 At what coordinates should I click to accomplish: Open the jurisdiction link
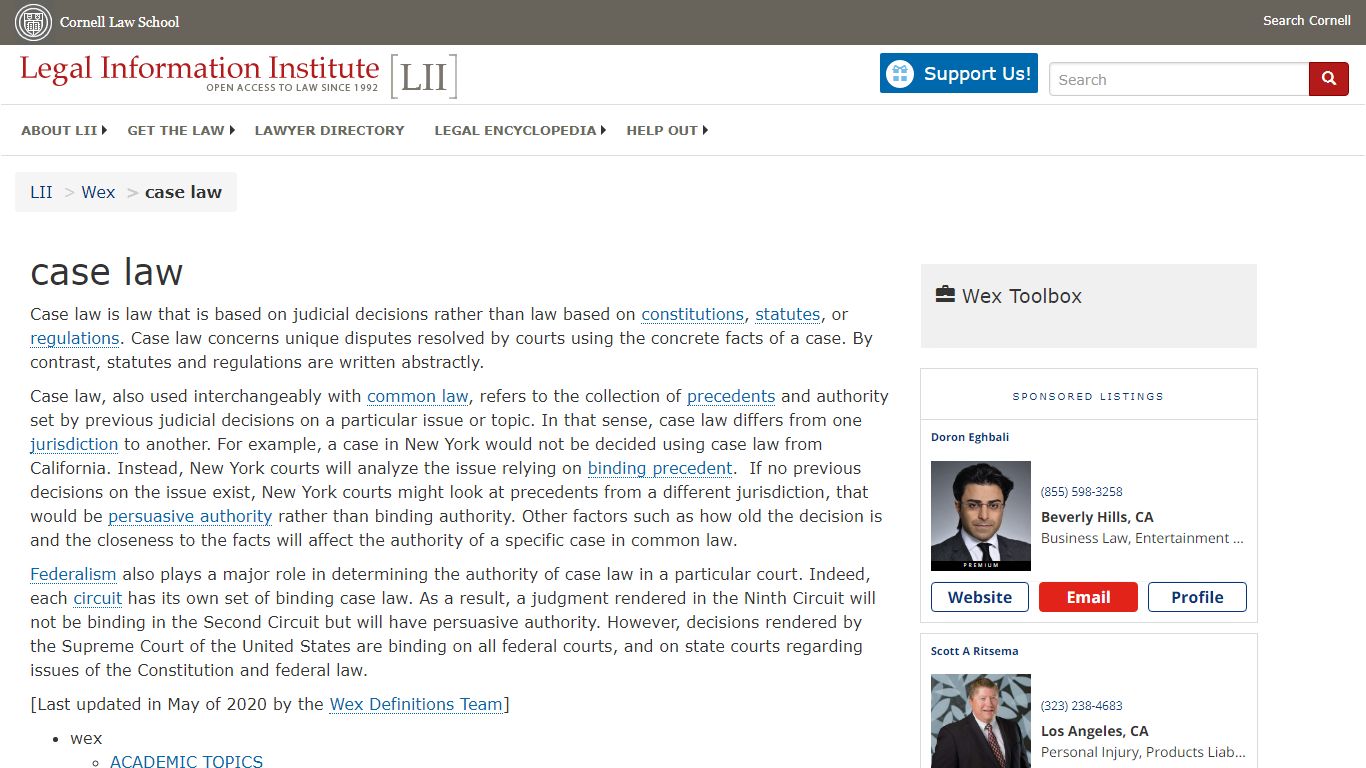tap(74, 444)
